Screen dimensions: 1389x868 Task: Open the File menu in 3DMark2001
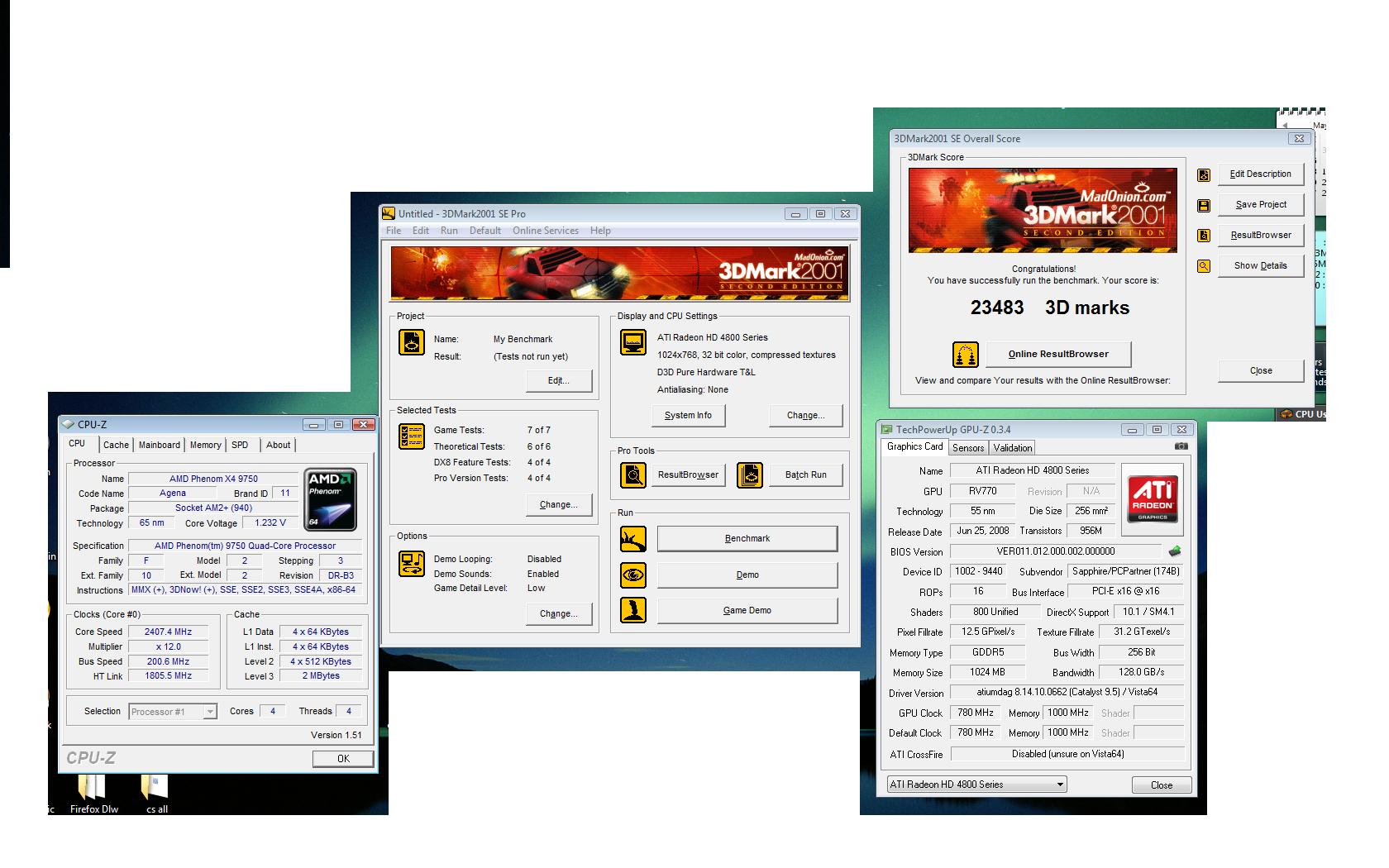coord(394,231)
